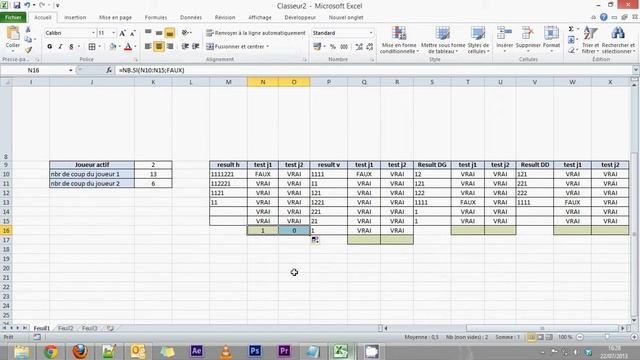The height and width of the screenshot is (360, 640).
Task: Increase cell indent
Action: (196, 47)
